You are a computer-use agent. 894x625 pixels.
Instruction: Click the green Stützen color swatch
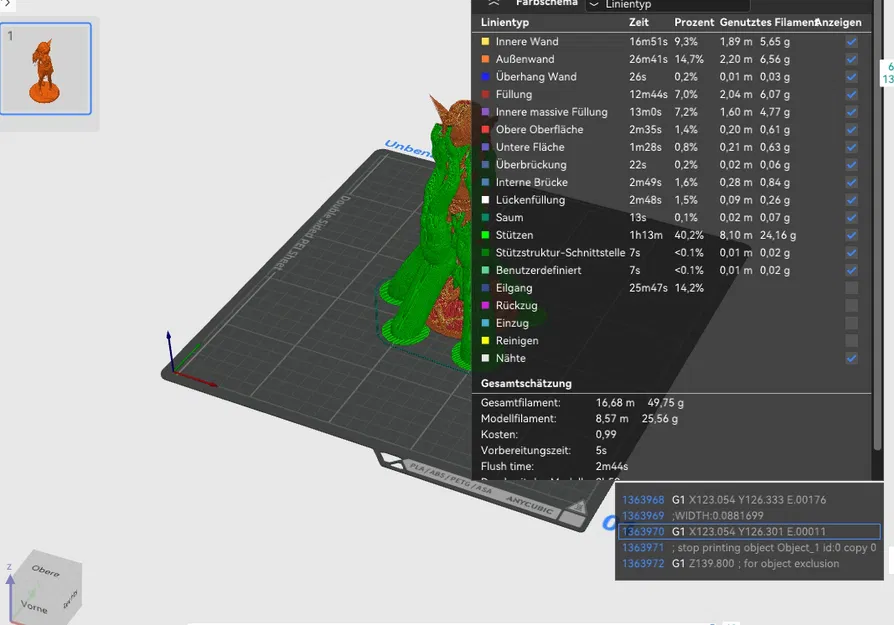point(485,235)
